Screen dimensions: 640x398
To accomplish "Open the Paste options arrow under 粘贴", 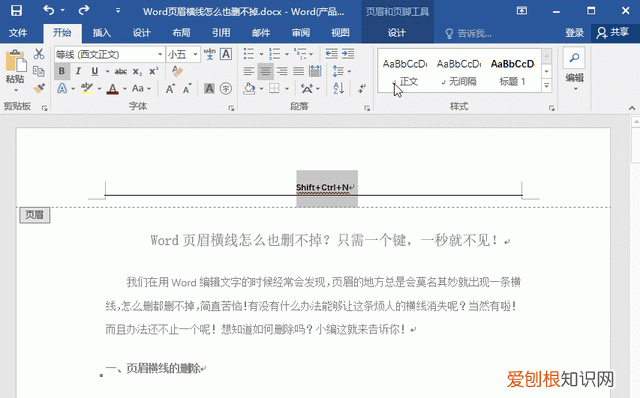I will point(16,90).
